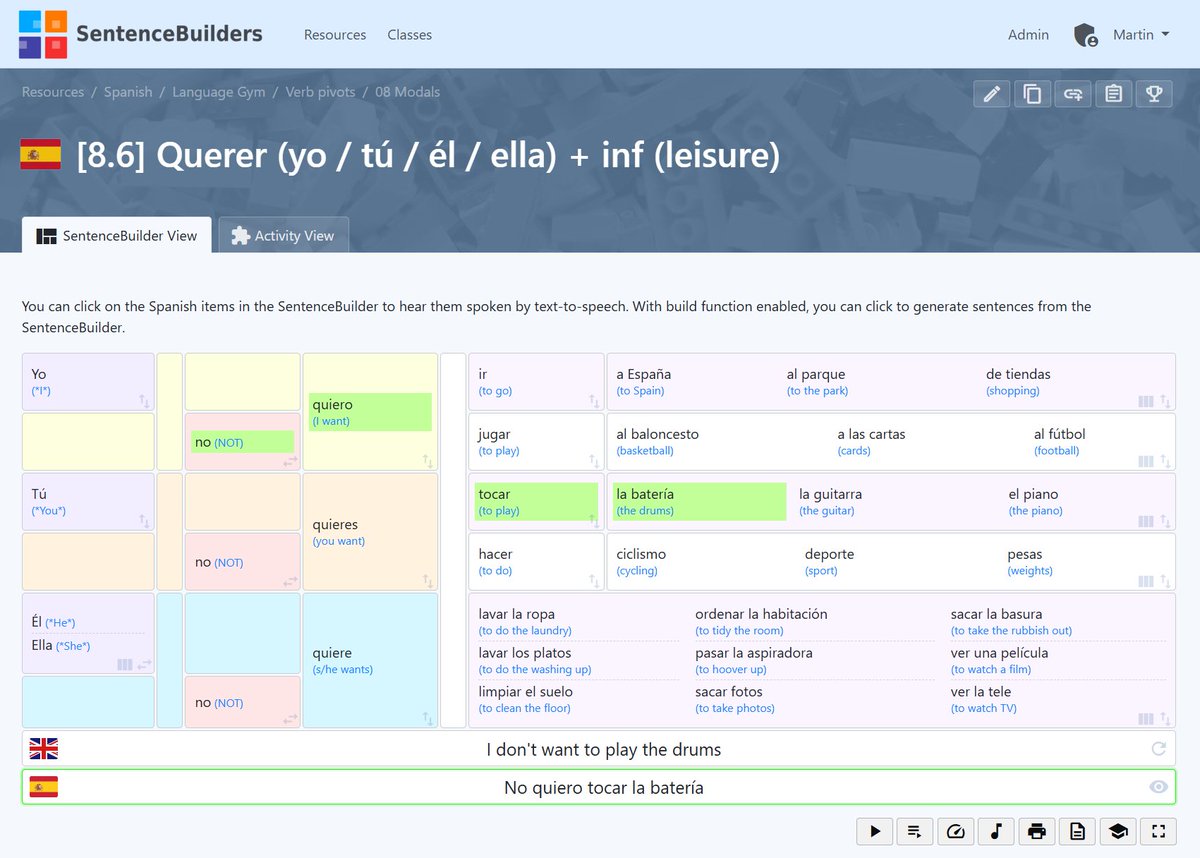Go to the Spanish breadcrumb link

[x=128, y=91]
